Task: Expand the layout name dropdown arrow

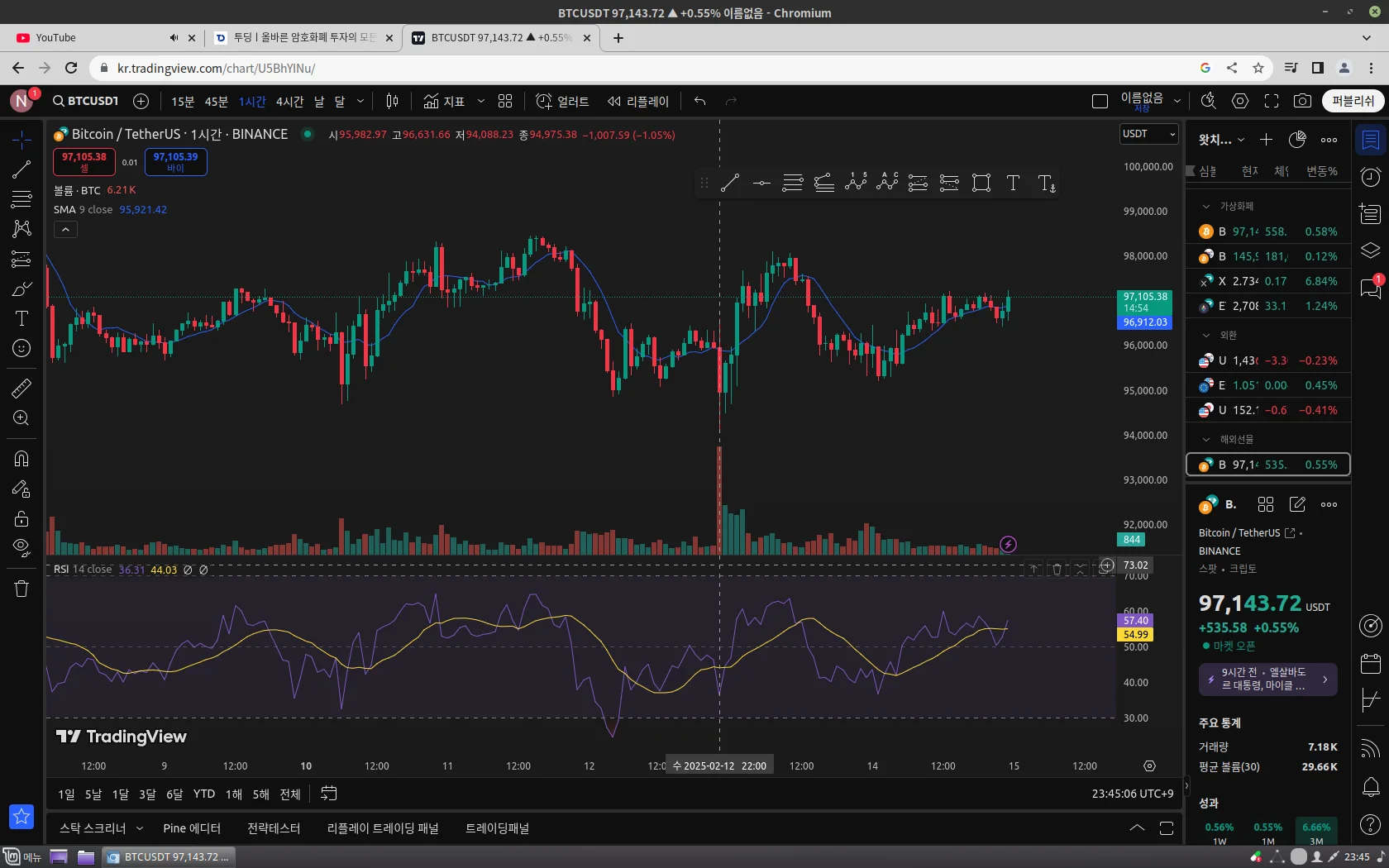Action: pyautogui.click(x=1177, y=101)
